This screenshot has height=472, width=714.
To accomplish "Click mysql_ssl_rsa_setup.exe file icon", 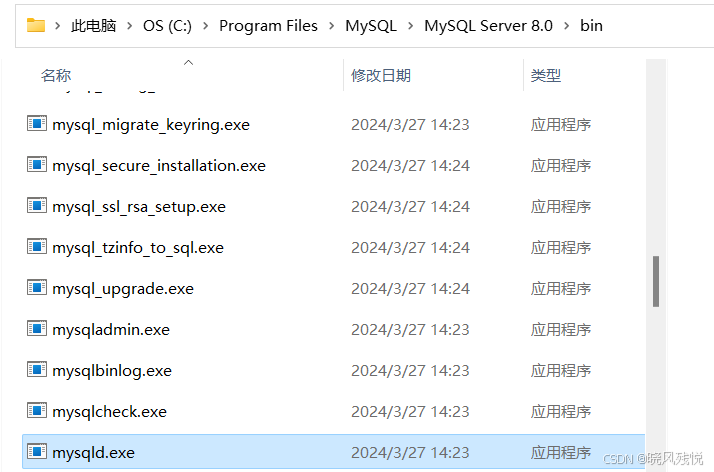I will point(37,205).
